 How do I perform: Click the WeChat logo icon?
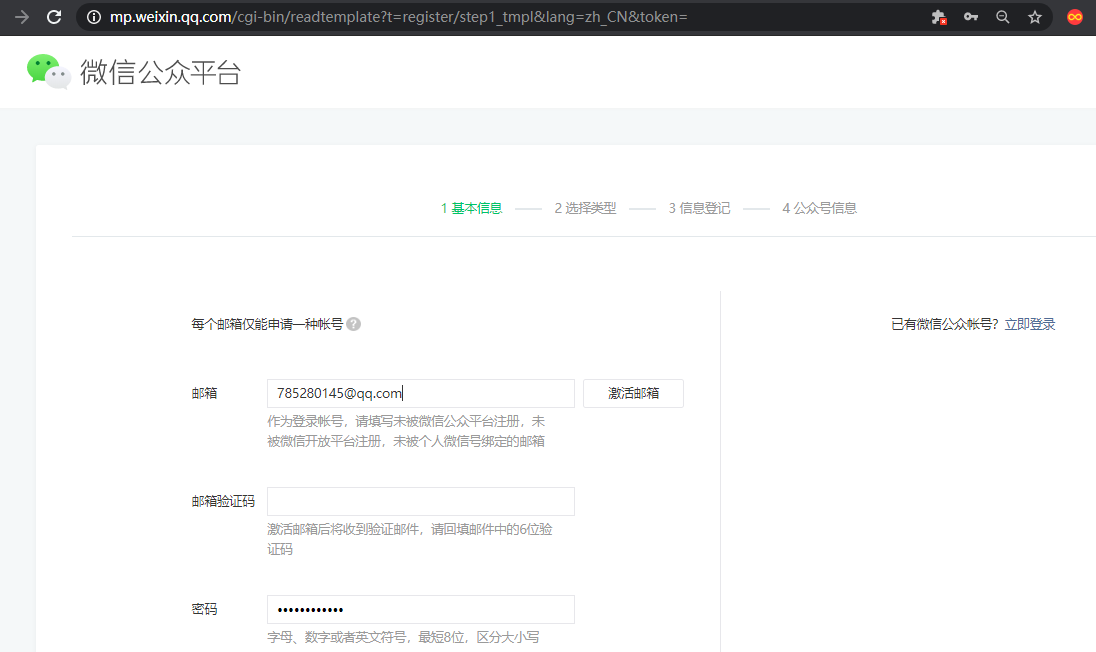coord(49,71)
